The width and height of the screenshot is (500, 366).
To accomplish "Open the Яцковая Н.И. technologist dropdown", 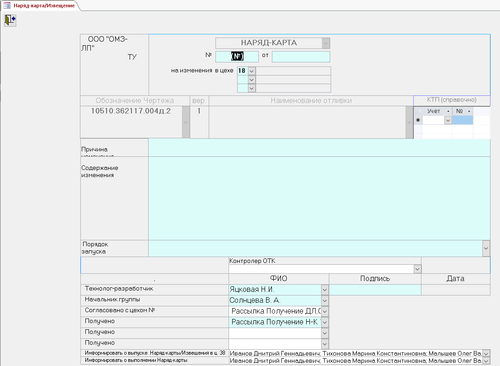I will pos(325,290).
